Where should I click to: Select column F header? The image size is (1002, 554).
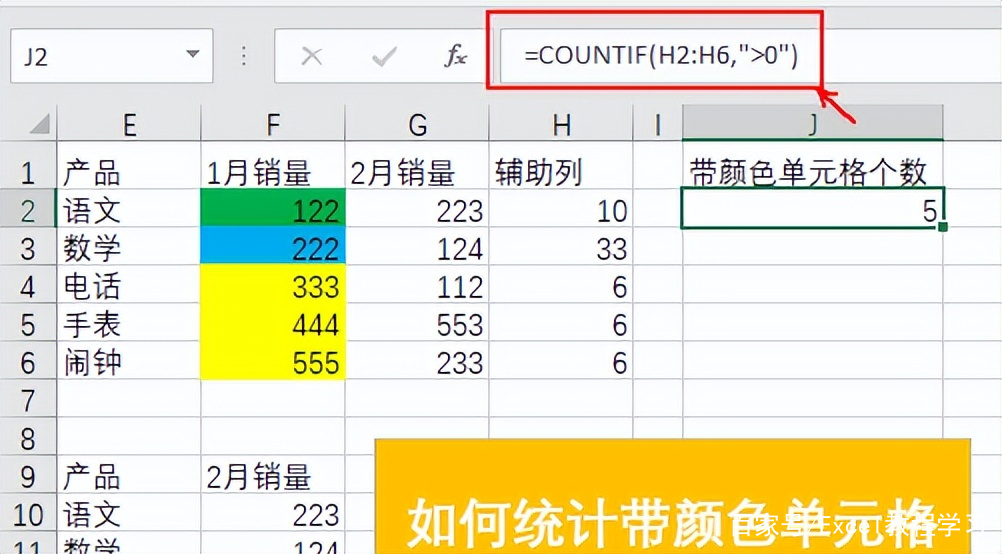click(x=273, y=124)
